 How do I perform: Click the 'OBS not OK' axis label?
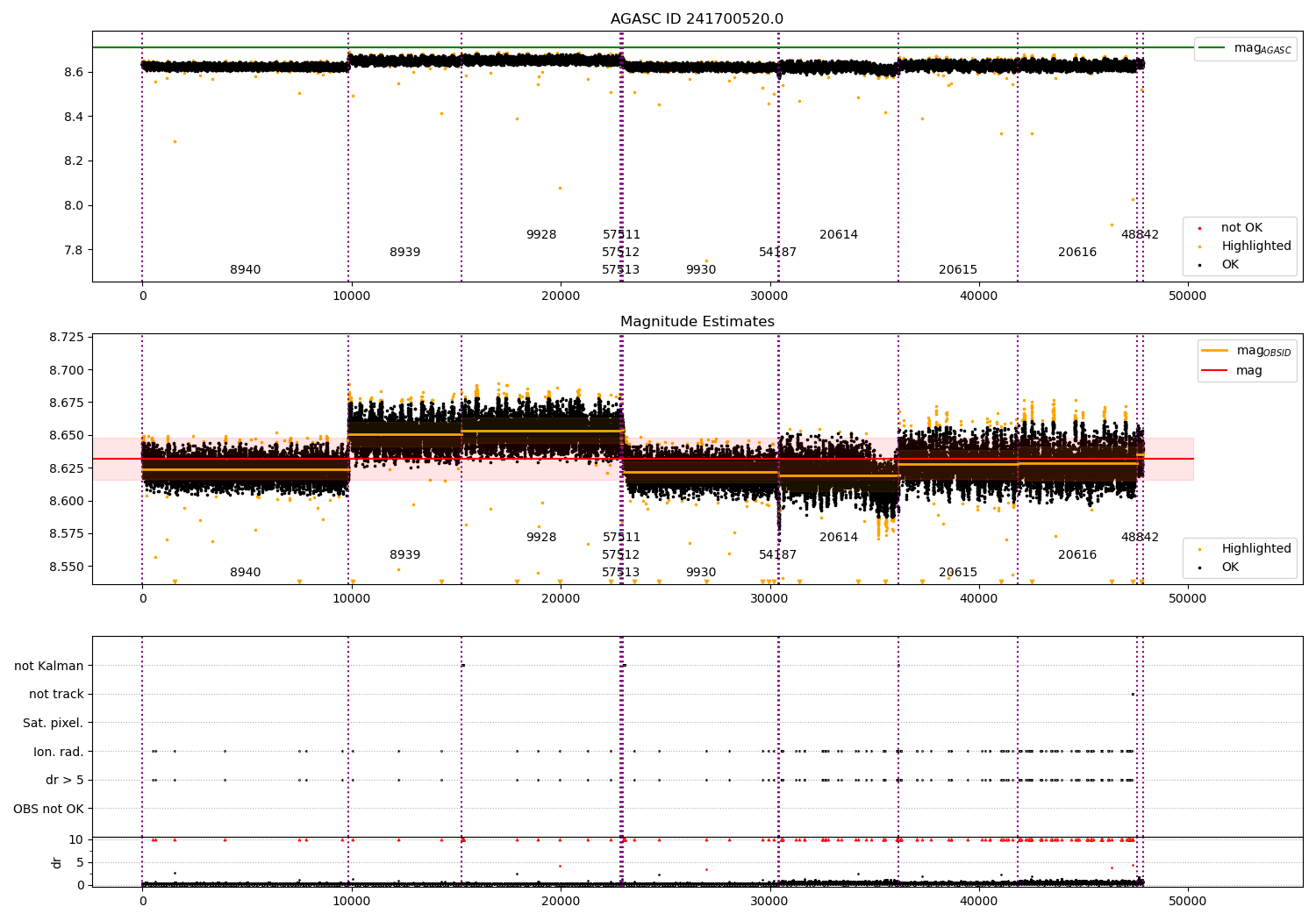coord(49,809)
